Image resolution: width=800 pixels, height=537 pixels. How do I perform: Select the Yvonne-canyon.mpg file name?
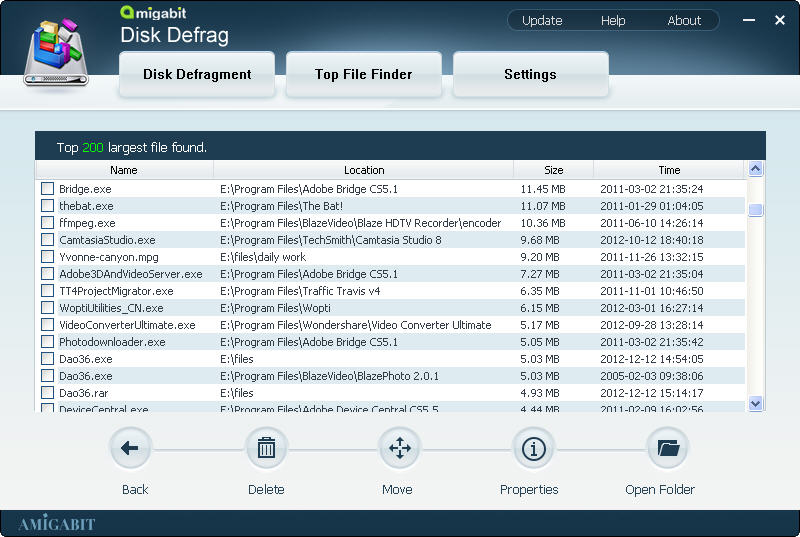pyautogui.click(x=109, y=257)
